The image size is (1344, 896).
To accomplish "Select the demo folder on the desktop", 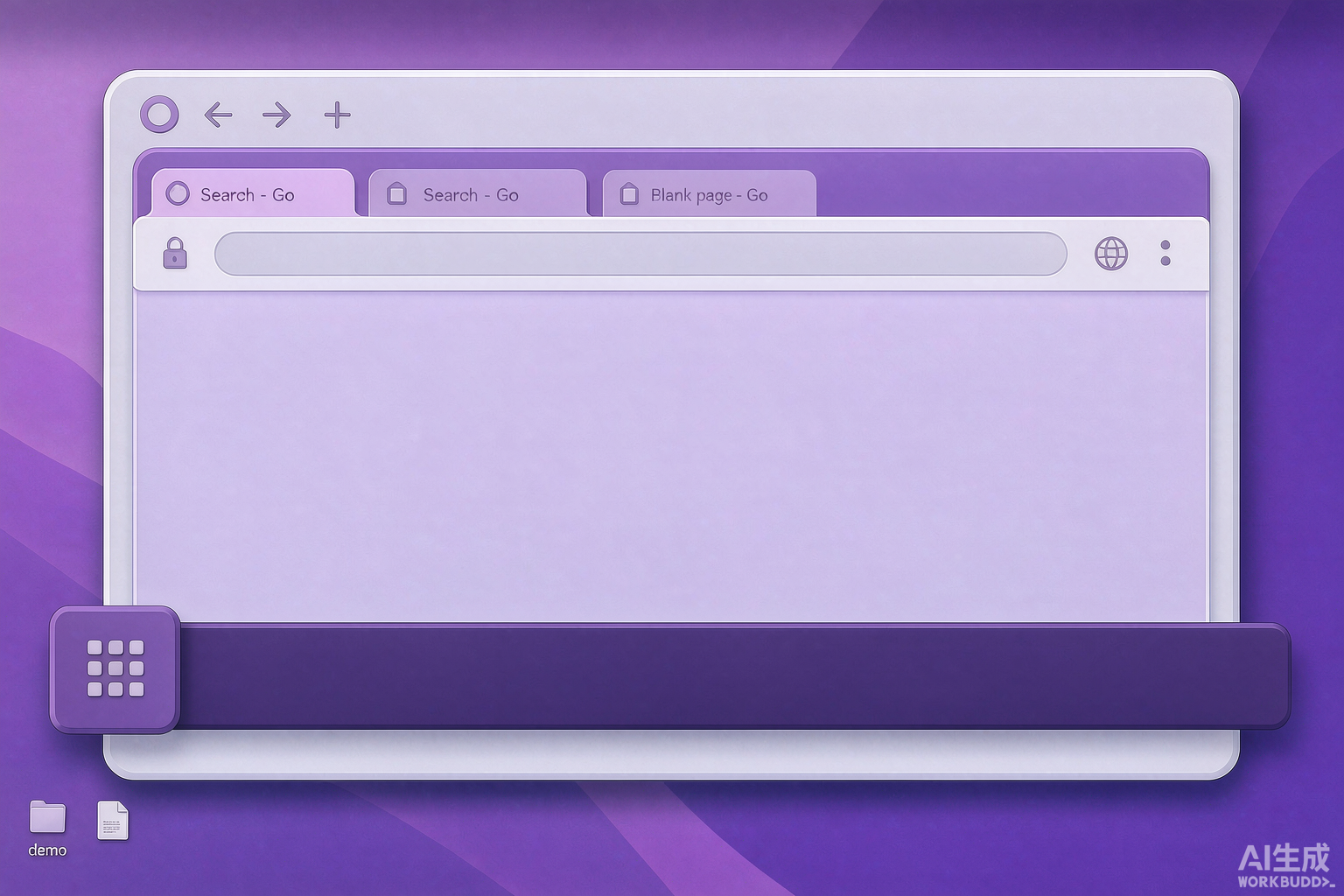I will pos(47,828).
